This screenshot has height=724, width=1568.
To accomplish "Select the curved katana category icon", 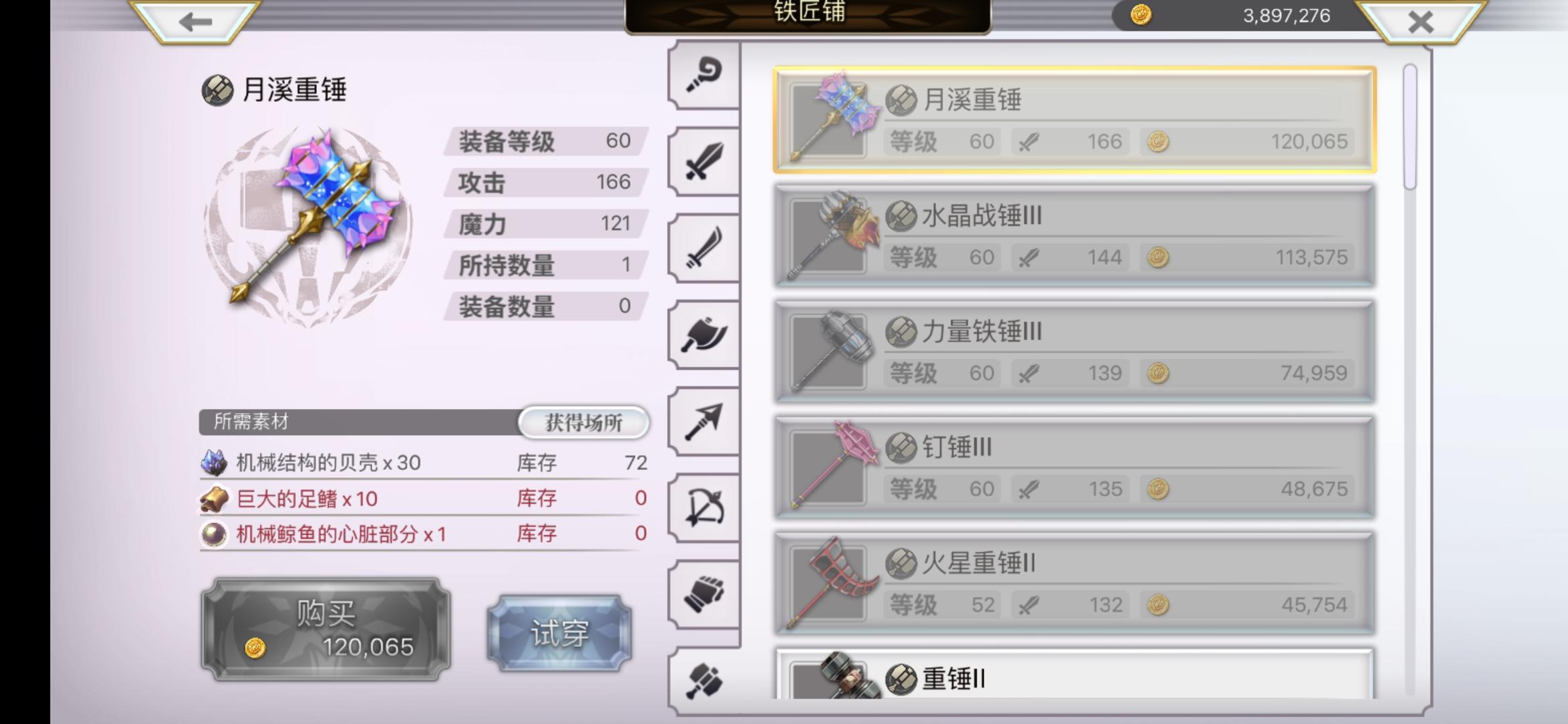I will [704, 248].
